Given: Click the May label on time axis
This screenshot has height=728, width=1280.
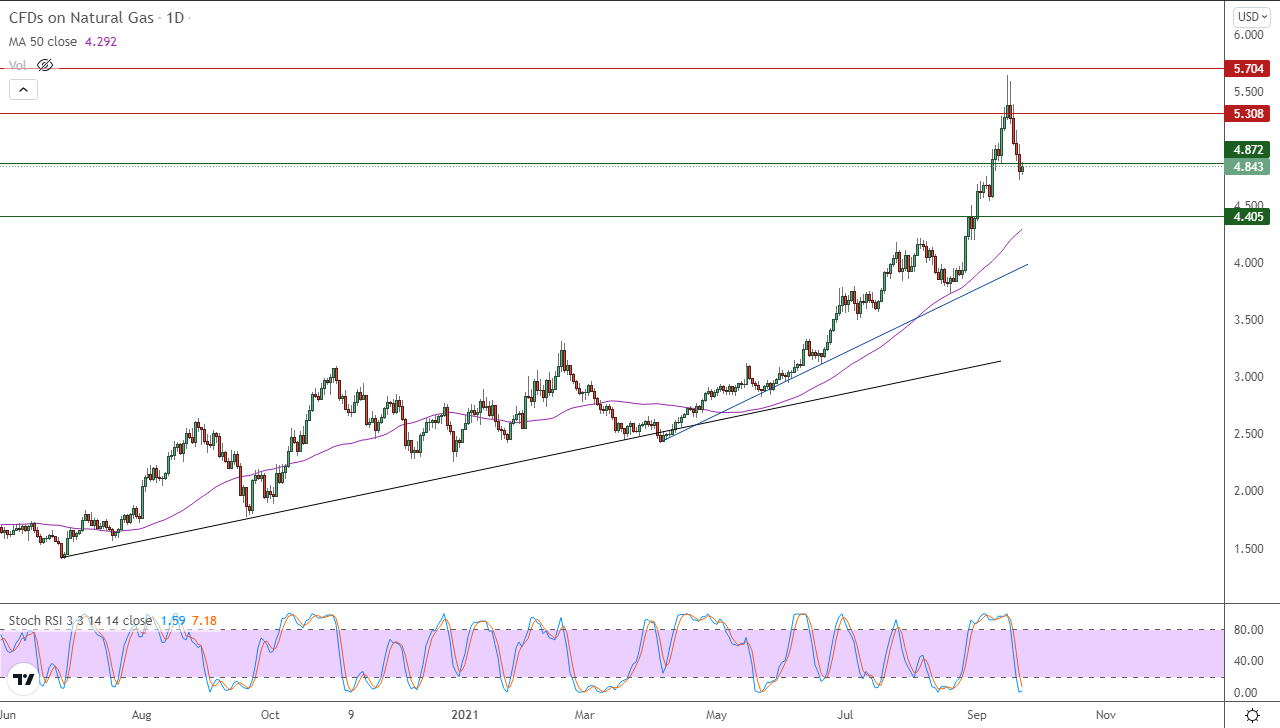Looking at the screenshot, I should click(716, 715).
